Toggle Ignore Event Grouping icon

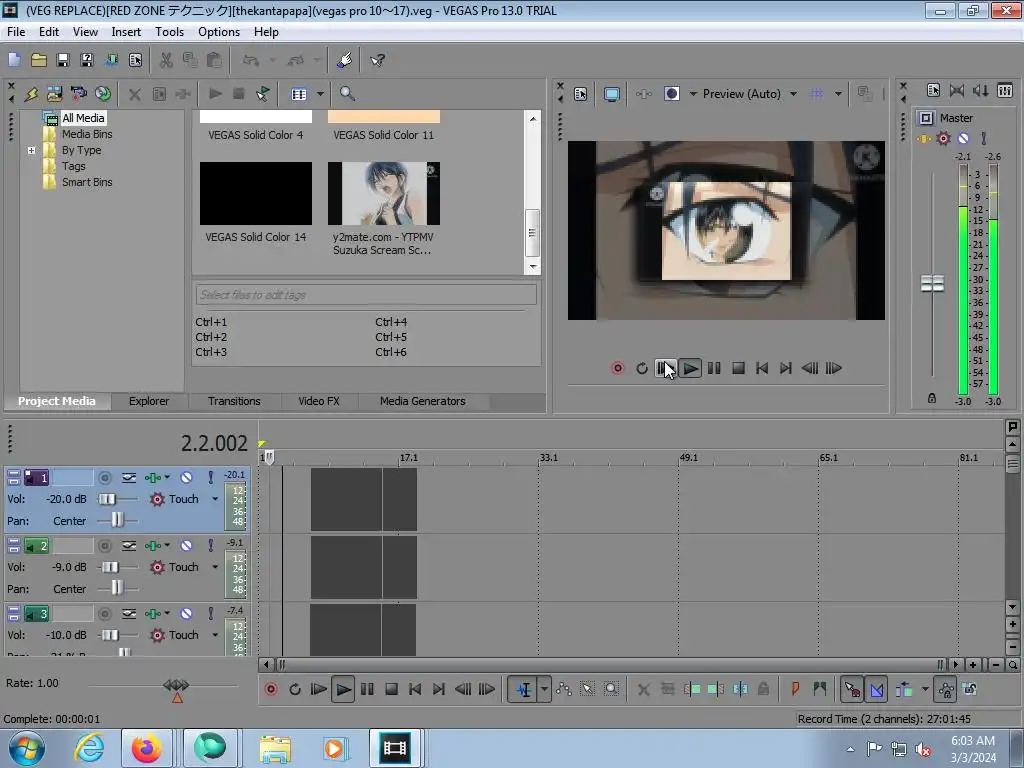(969, 689)
